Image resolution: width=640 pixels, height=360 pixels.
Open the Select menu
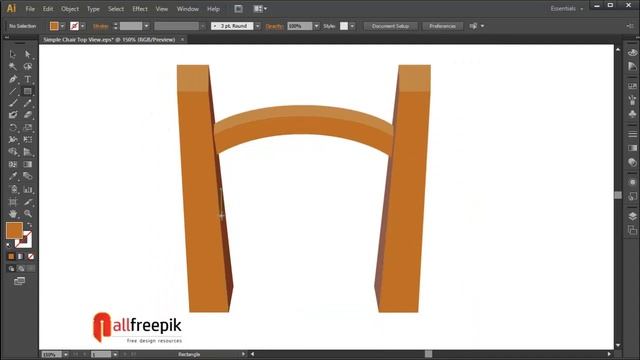pyautogui.click(x=116, y=9)
